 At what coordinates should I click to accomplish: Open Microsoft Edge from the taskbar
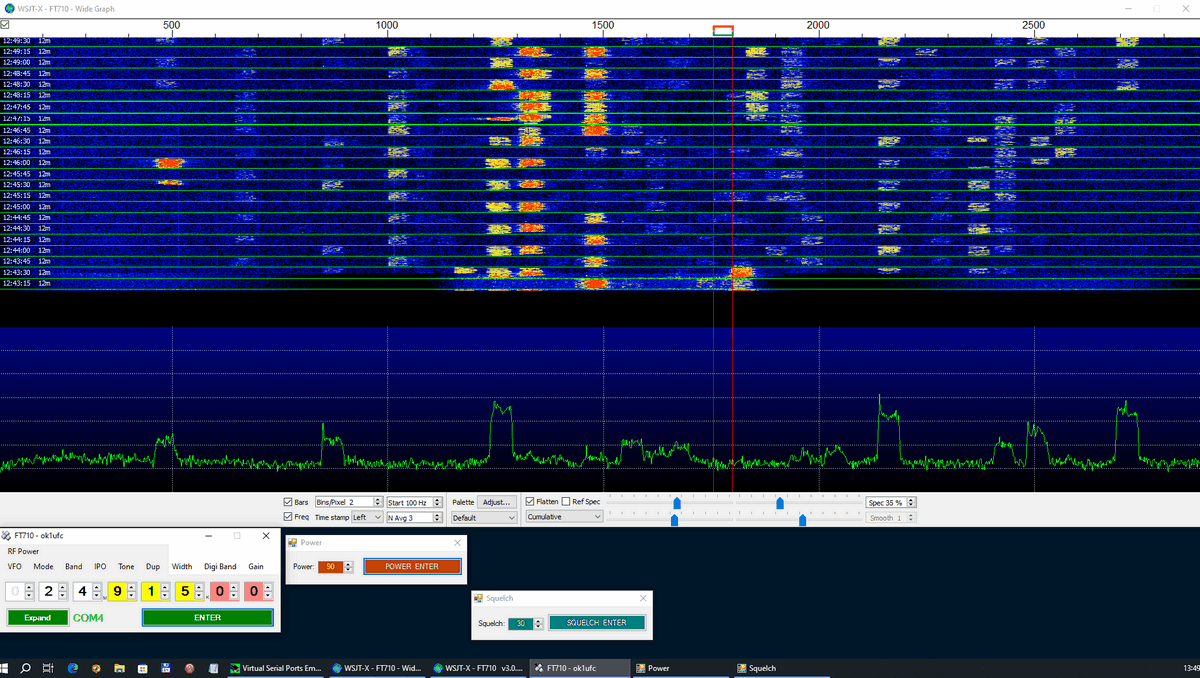click(x=73, y=668)
